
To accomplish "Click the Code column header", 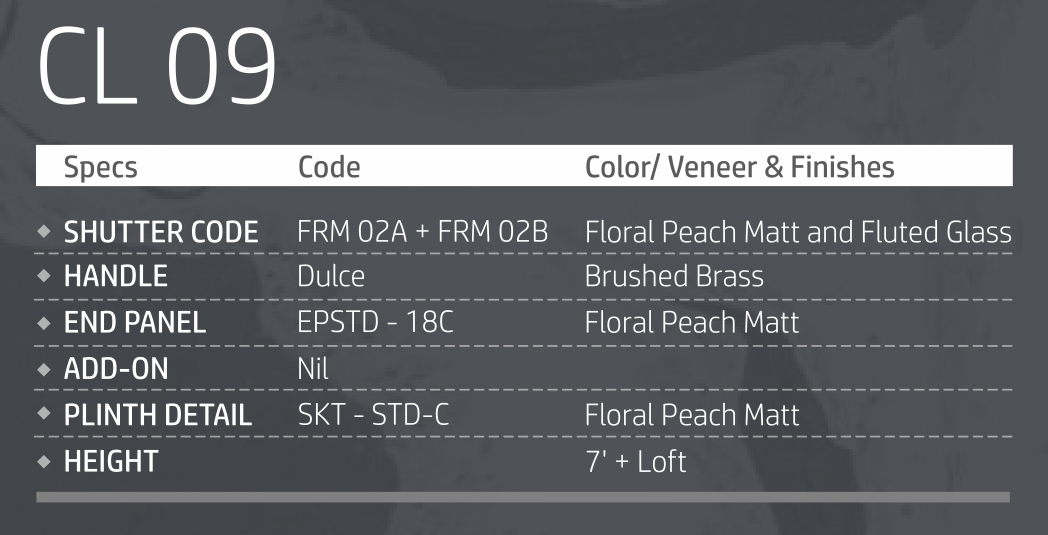I will tap(329, 166).
